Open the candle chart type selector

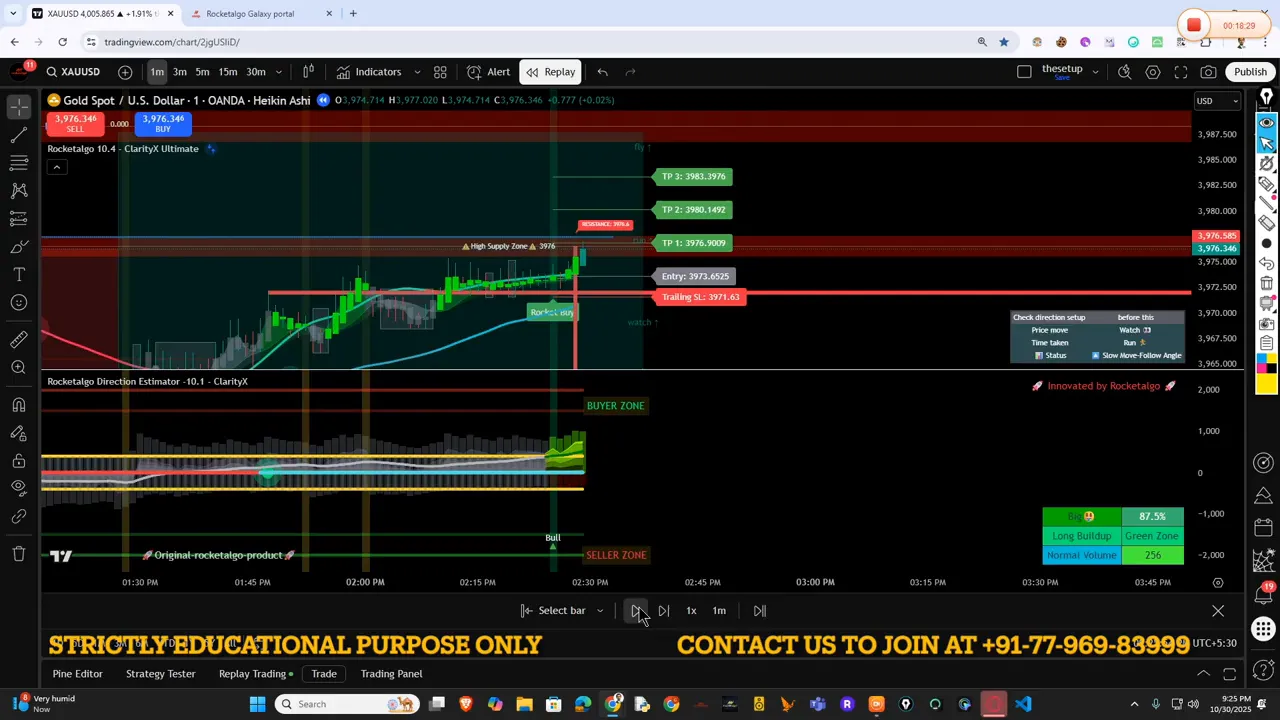[308, 72]
